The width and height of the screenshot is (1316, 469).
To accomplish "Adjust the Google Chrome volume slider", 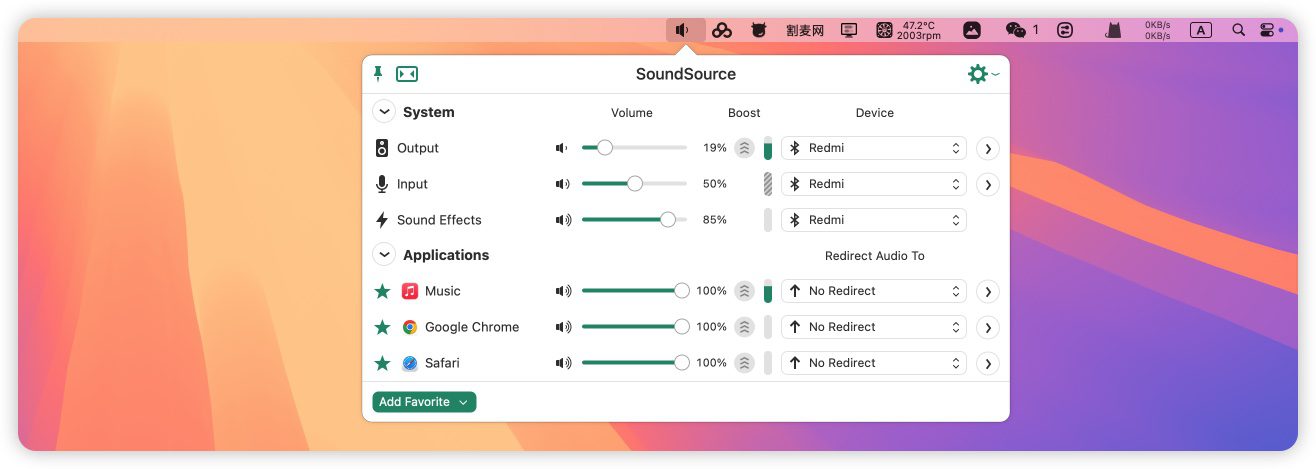I will pos(634,327).
